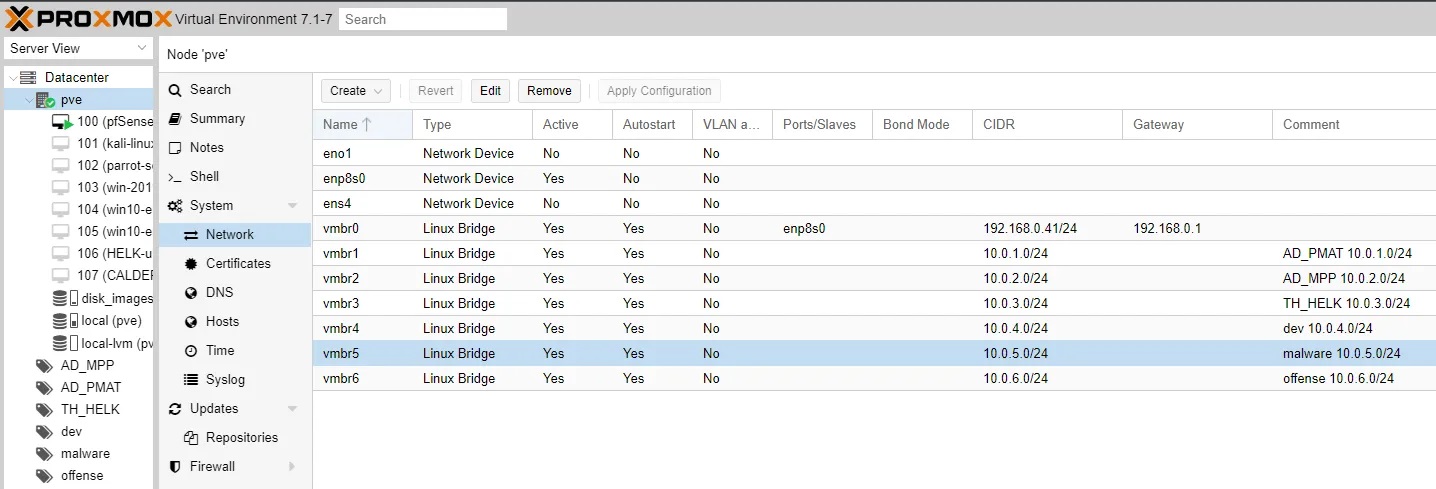Image resolution: width=1436 pixels, height=489 pixels.
Task: Click the Revert button
Action: (x=435, y=90)
